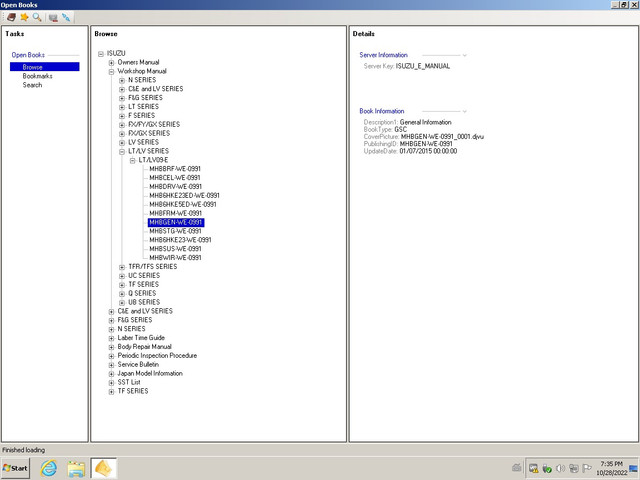Click the Start button
This screenshot has width=640, height=480.
[x=16, y=468]
